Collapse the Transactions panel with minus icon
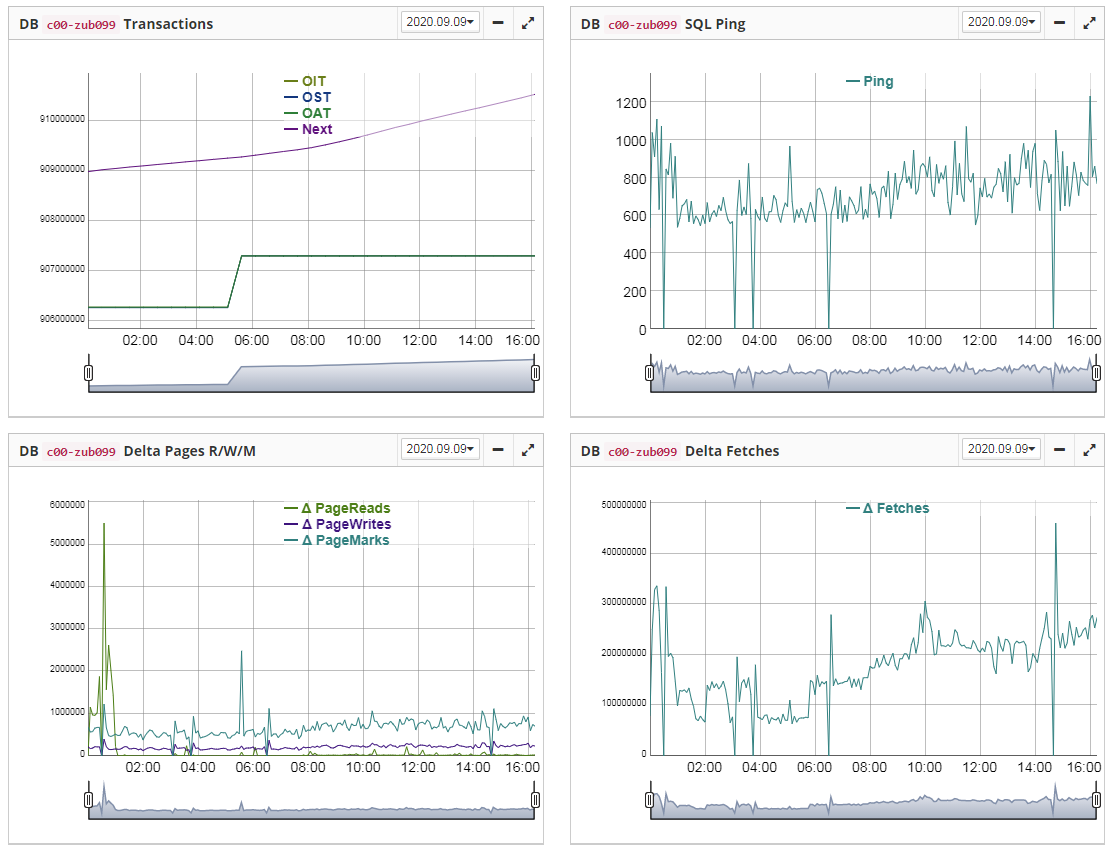The image size is (1111, 849). [x=498, y=23]
